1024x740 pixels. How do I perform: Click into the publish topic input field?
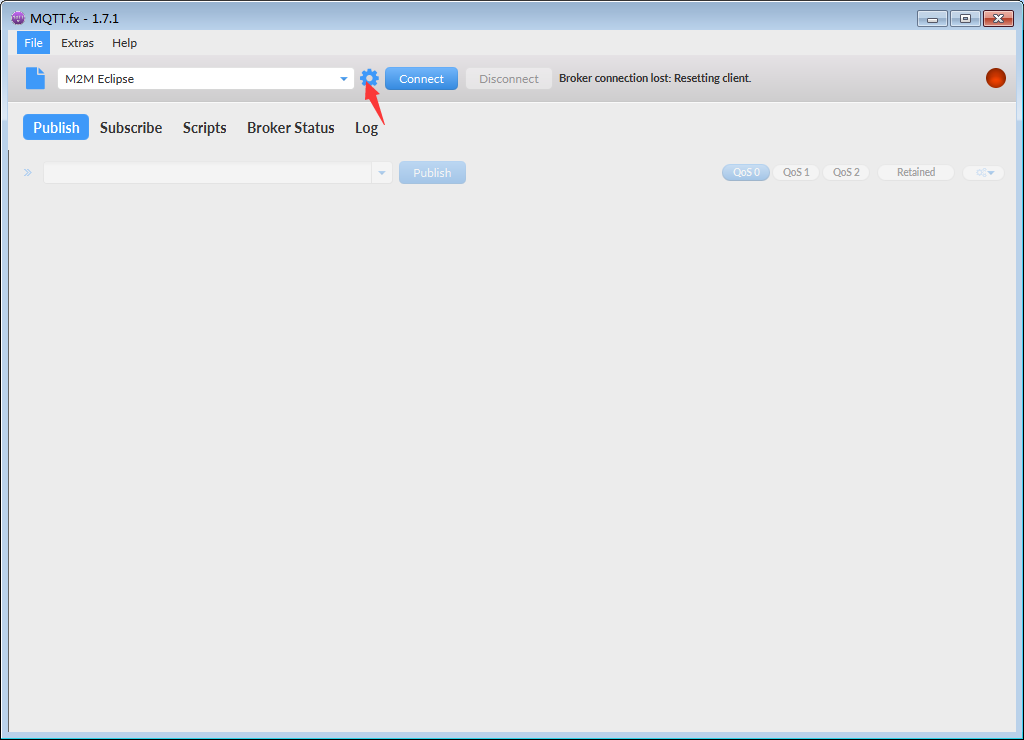[208, 172]
